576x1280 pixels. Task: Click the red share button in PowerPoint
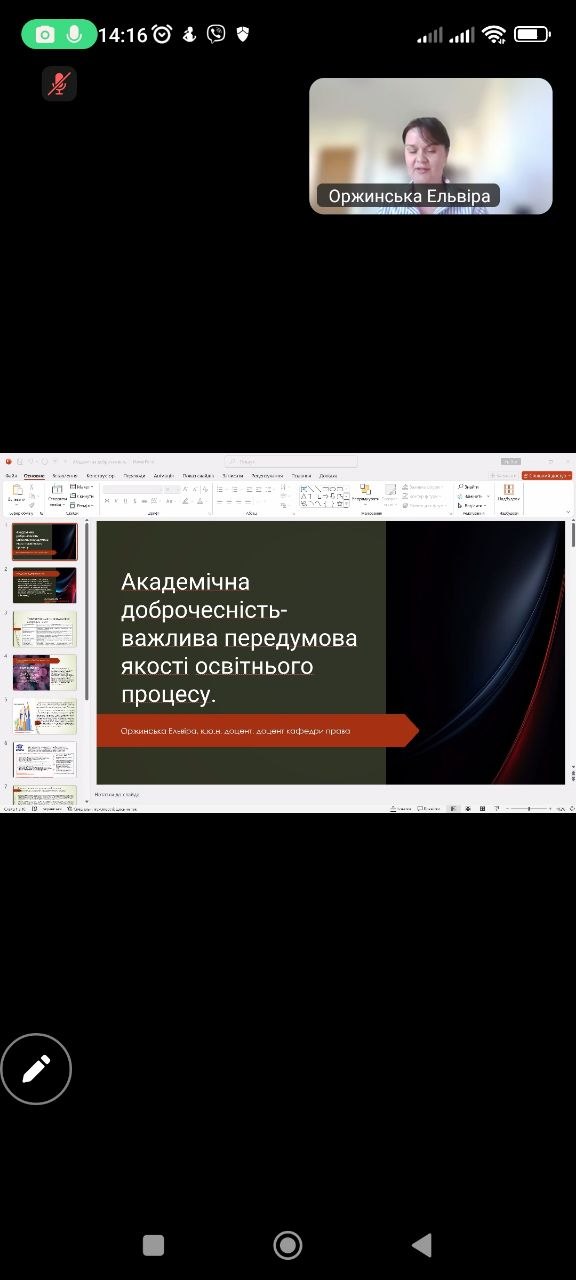click(546, 476)
